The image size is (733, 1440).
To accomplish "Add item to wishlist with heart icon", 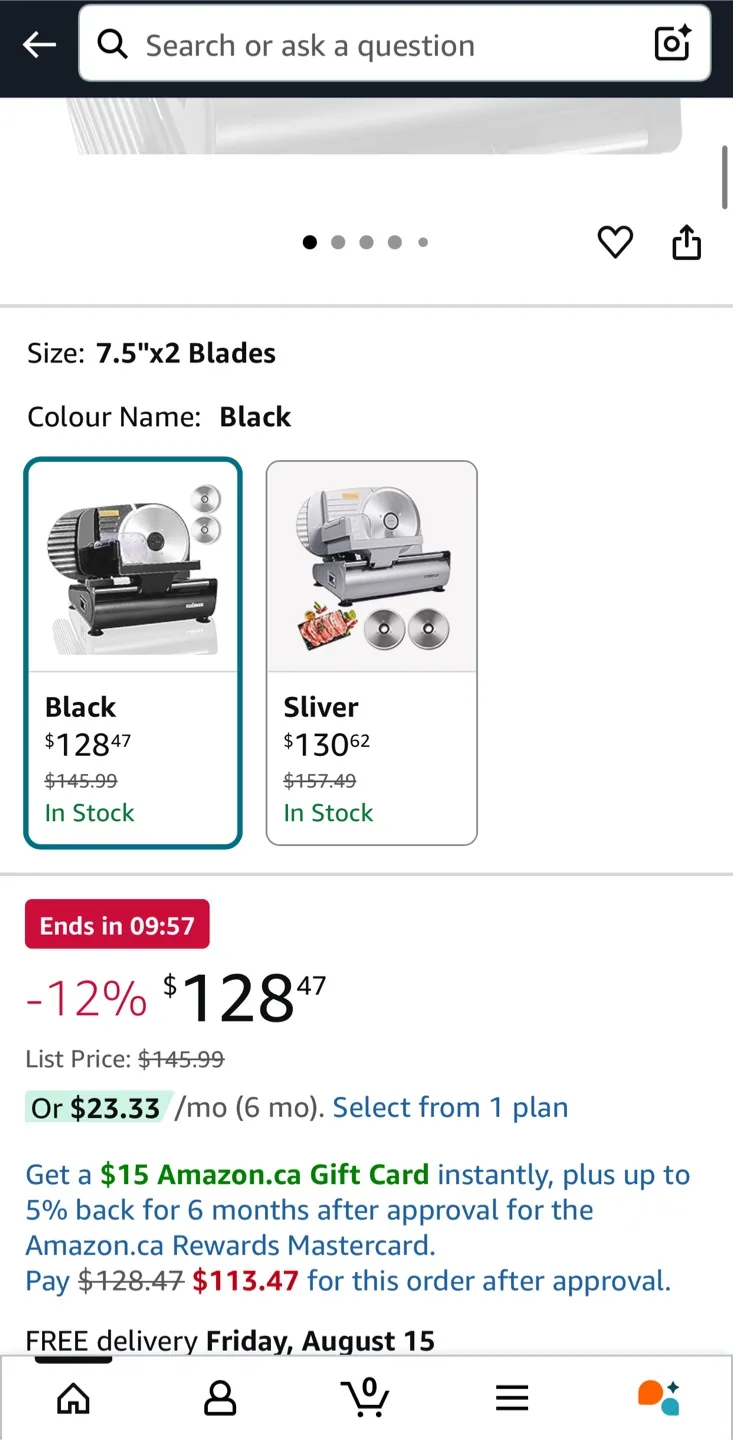I will [615, 242].
